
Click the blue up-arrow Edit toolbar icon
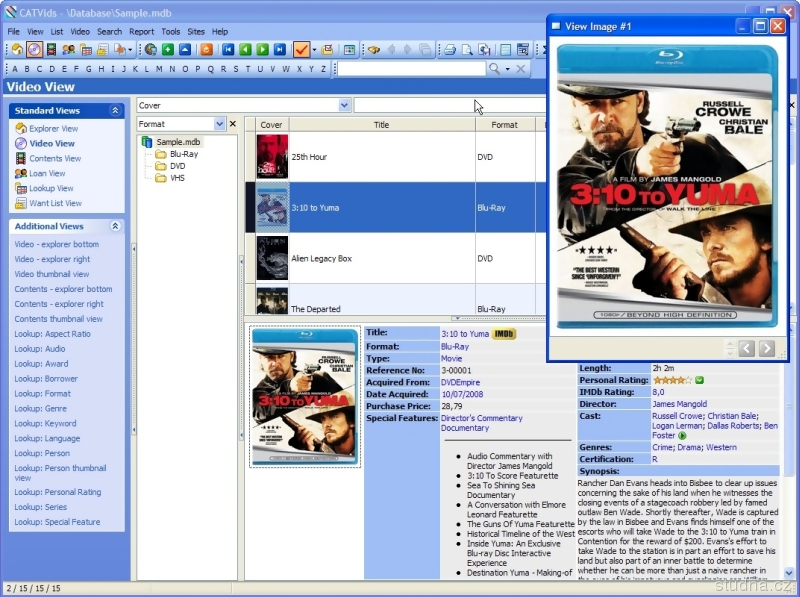point(185,49)
